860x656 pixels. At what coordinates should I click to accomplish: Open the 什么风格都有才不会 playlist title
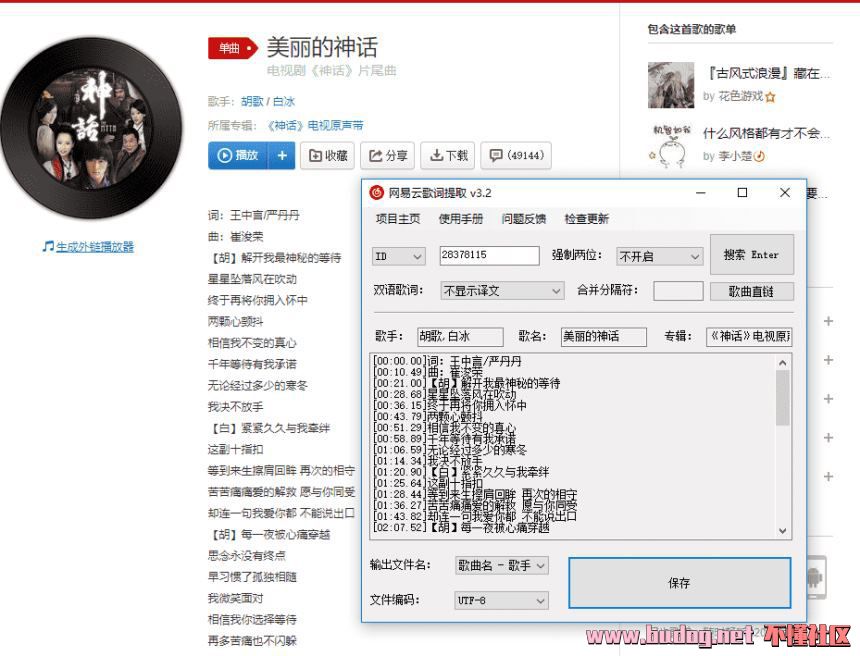tap(767, 133)
